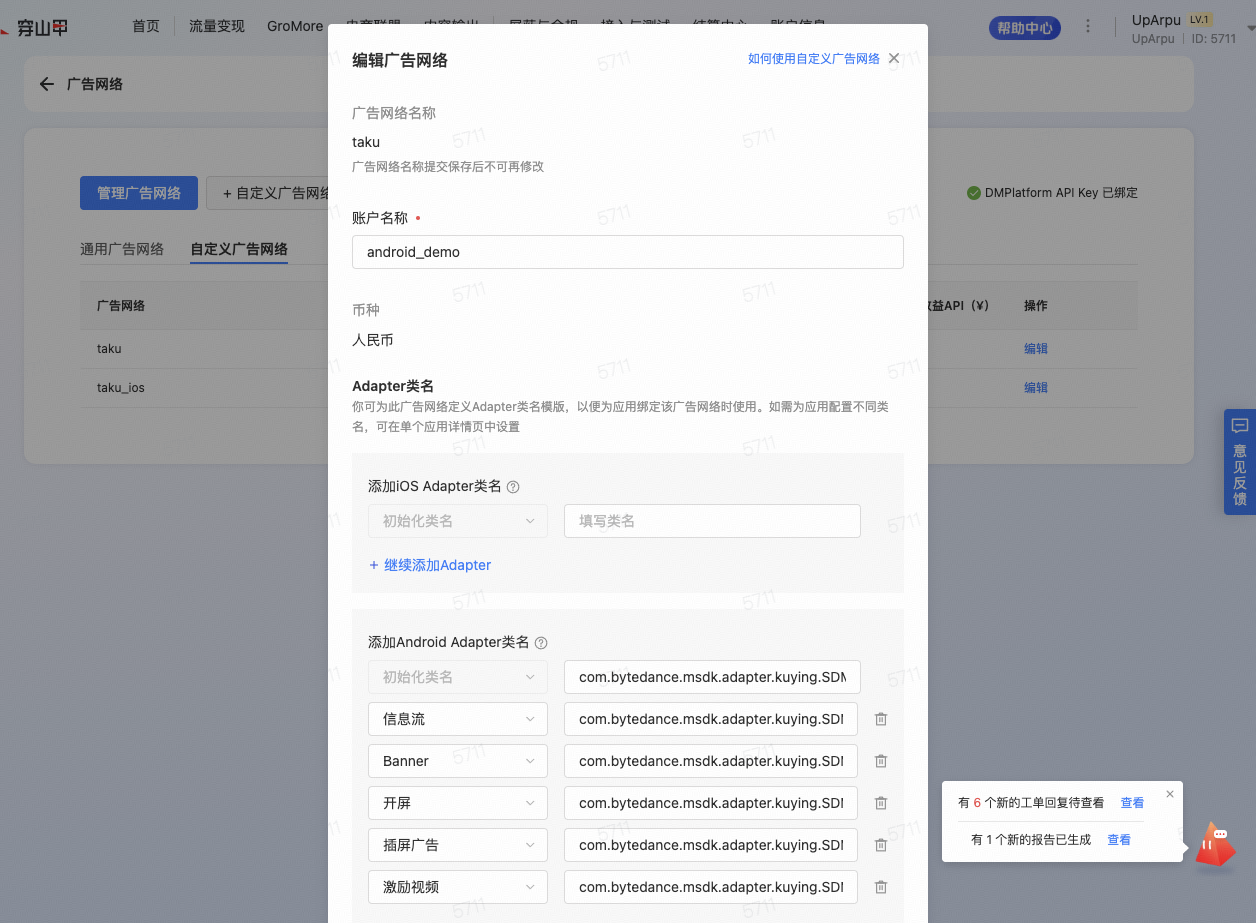Screen dimensions: 1256x923
Task: Select the taku_ios network name cell
Action: click(121, 387)
